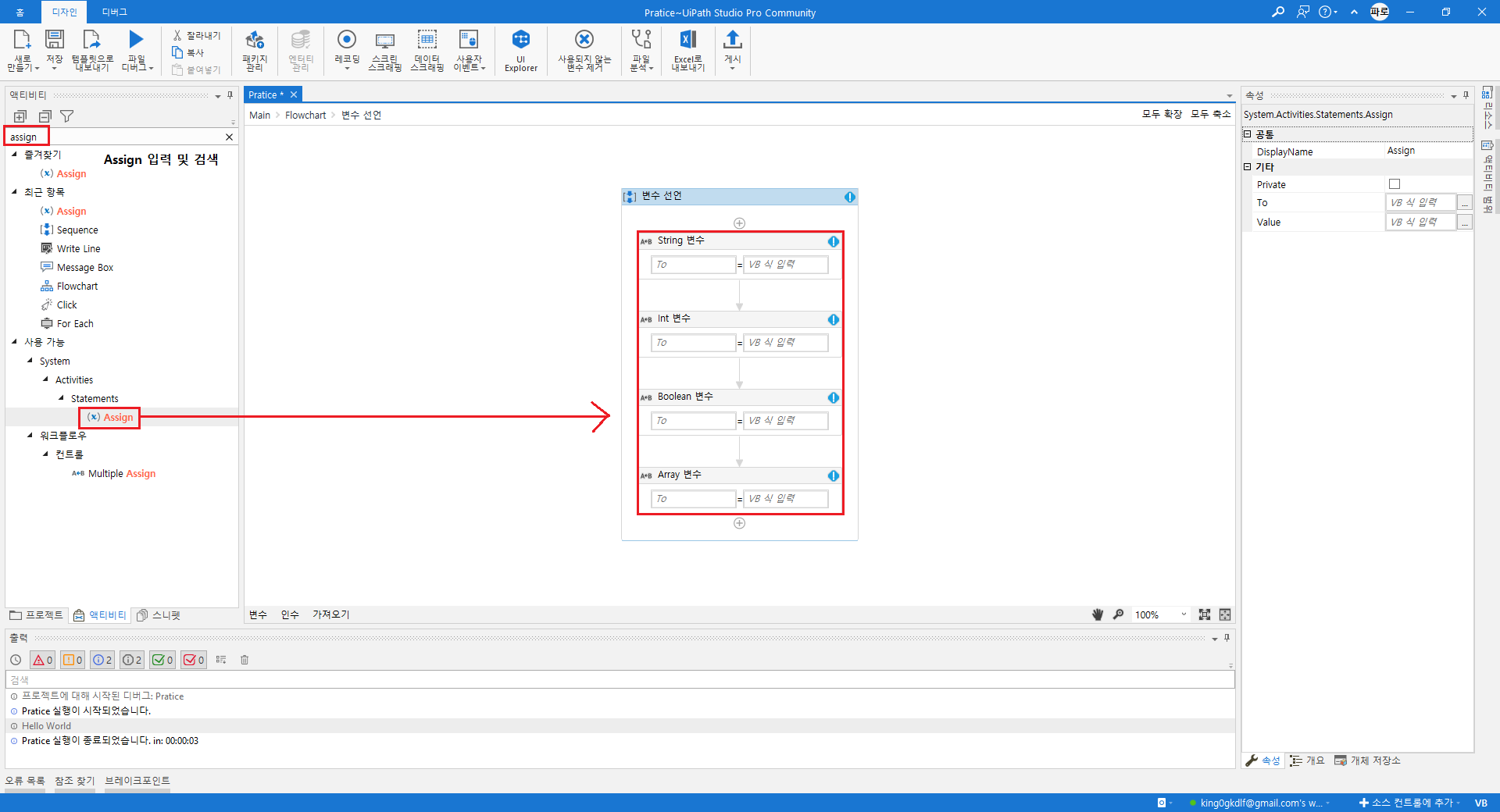Open the 스니펫 panel tab
The width and height of the screenshot is (1500, 812).
tap(159, 615)
